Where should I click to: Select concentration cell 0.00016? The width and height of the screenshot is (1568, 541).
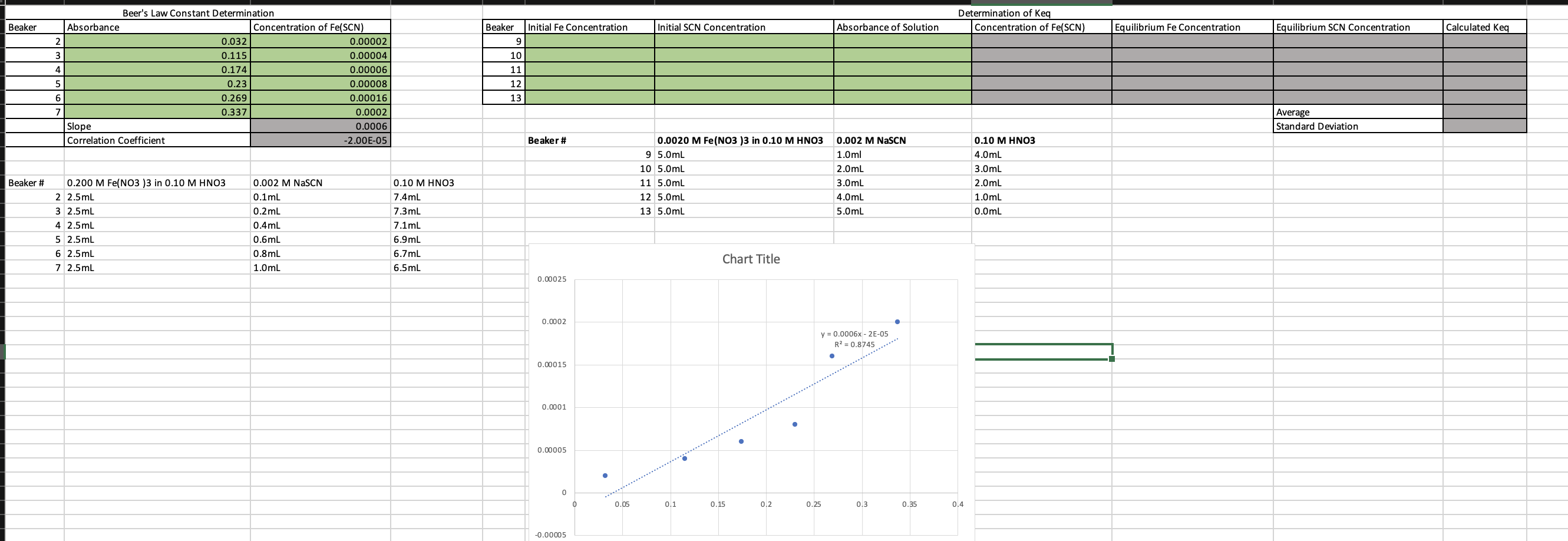(320, 98)
